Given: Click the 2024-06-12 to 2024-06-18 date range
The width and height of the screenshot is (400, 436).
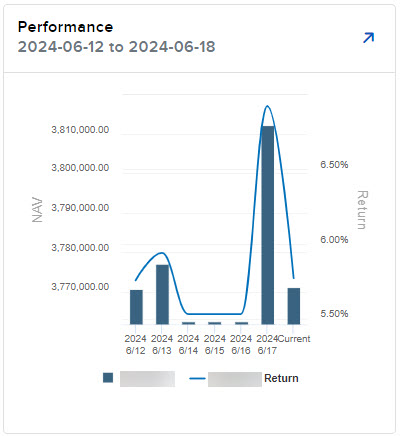Looking at the screenshot, I should [x=116, y=47].
